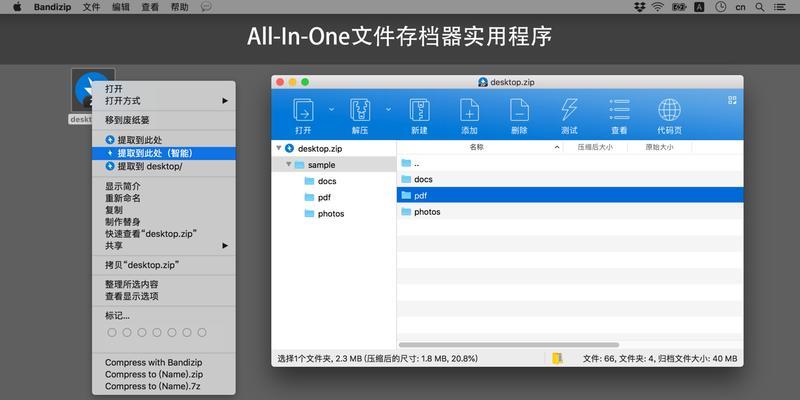Image resolution: width=800 pixels, height=400 pixels.
Task: Click the speech bubble icon in menu bar
Action: (x=206, y=7)
